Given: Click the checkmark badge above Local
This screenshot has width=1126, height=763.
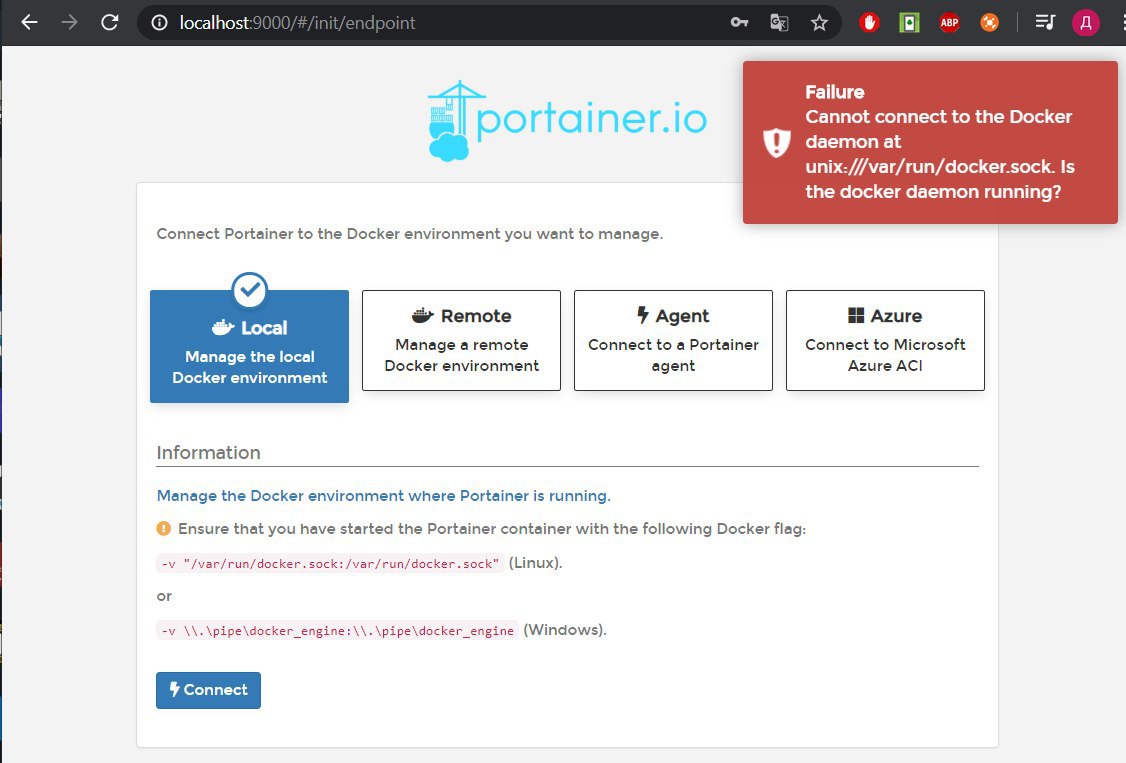Looking at the screenshot, I should [250, 290].
